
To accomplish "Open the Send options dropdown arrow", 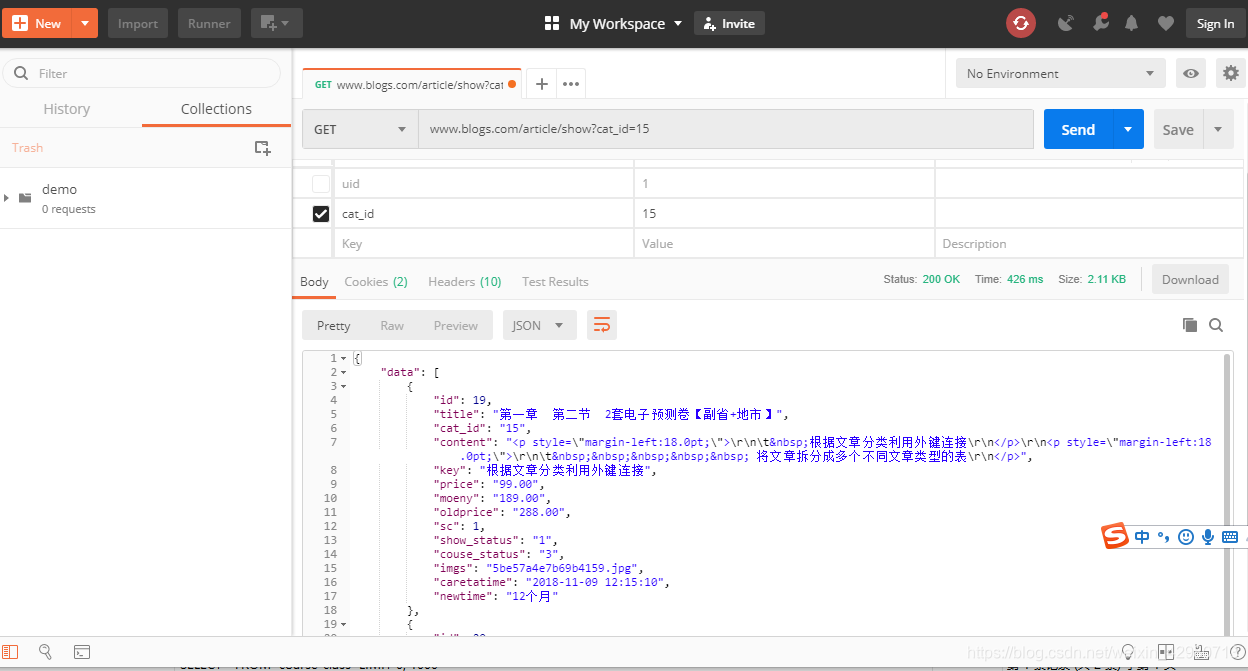I will [1128, 129].
